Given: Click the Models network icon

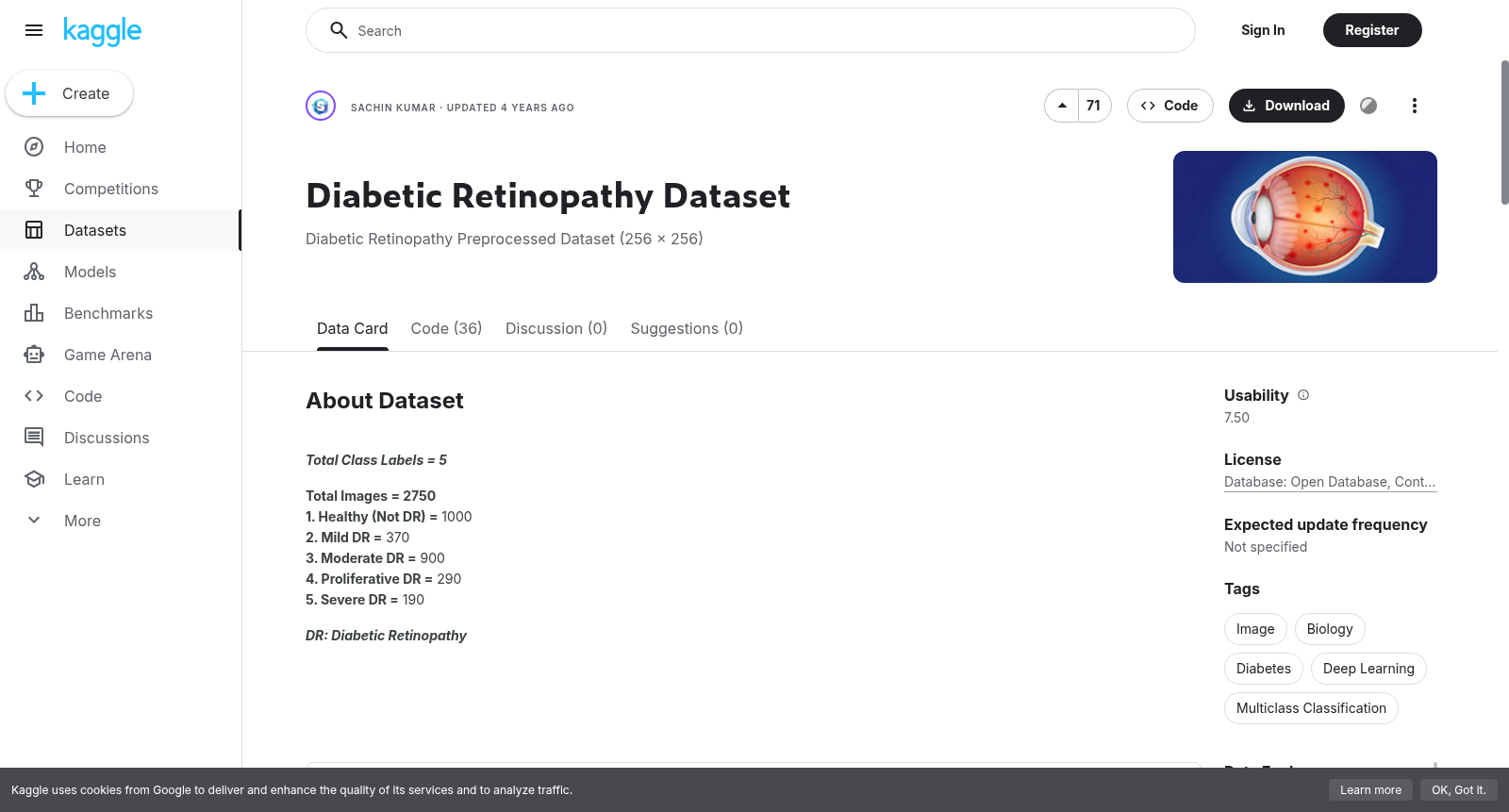Looking at the screenshot, I should (x=34, y=272).
